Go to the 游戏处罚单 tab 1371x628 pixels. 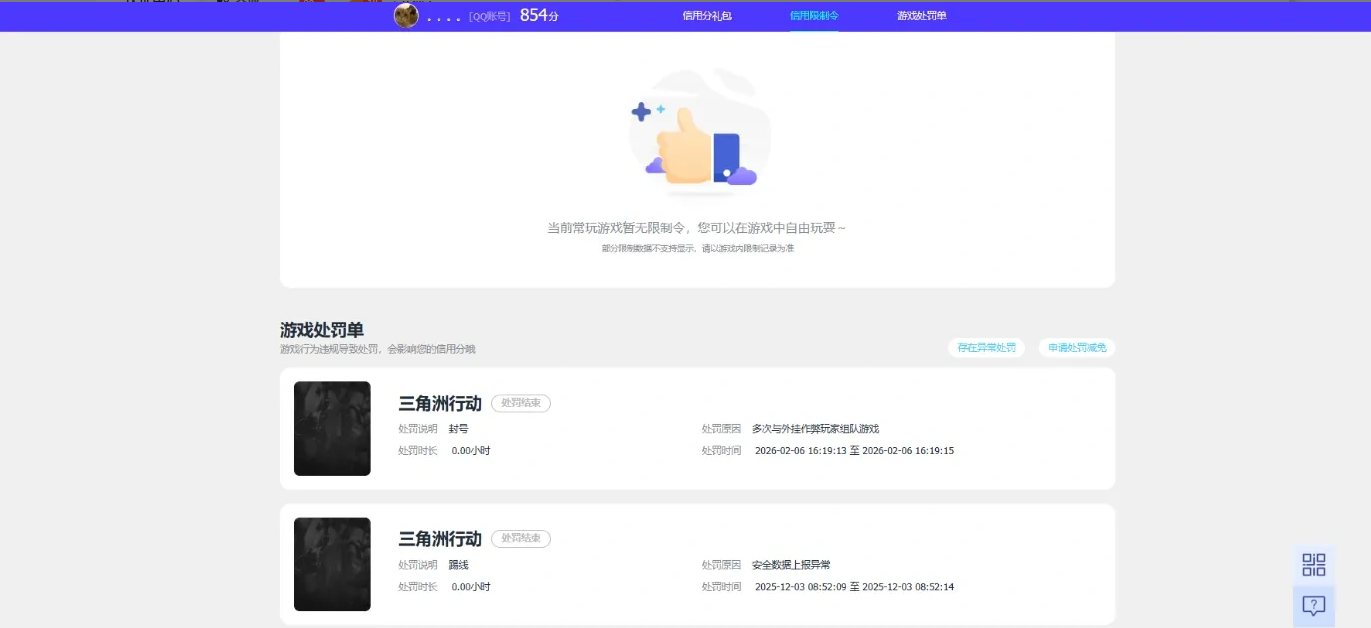point(922,16)
